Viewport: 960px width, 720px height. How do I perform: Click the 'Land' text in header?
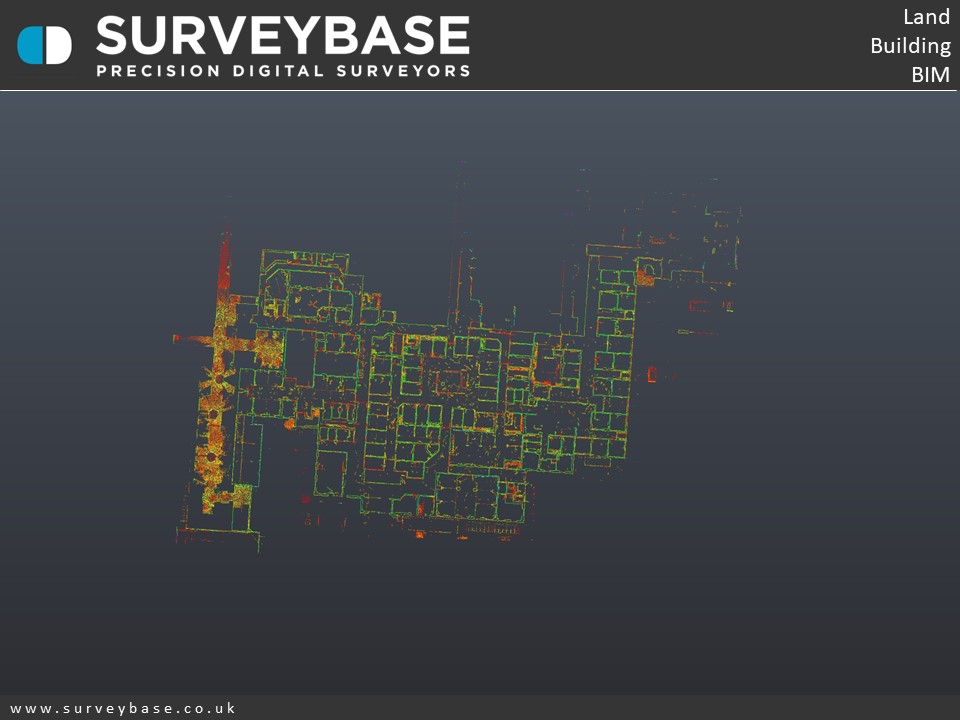(x=927, y=17)
